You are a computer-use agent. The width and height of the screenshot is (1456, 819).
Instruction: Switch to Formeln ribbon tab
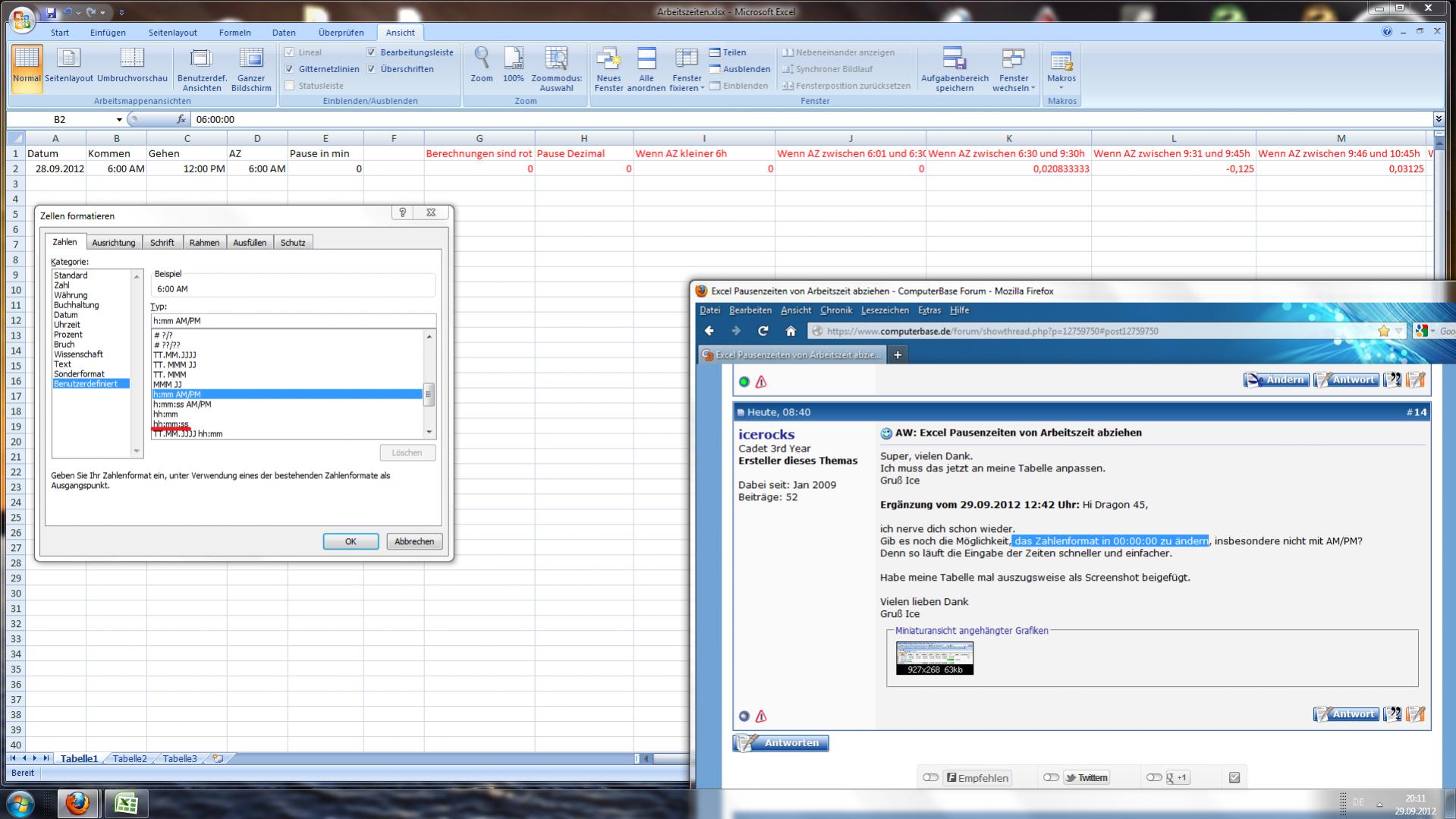pos(234,33)
